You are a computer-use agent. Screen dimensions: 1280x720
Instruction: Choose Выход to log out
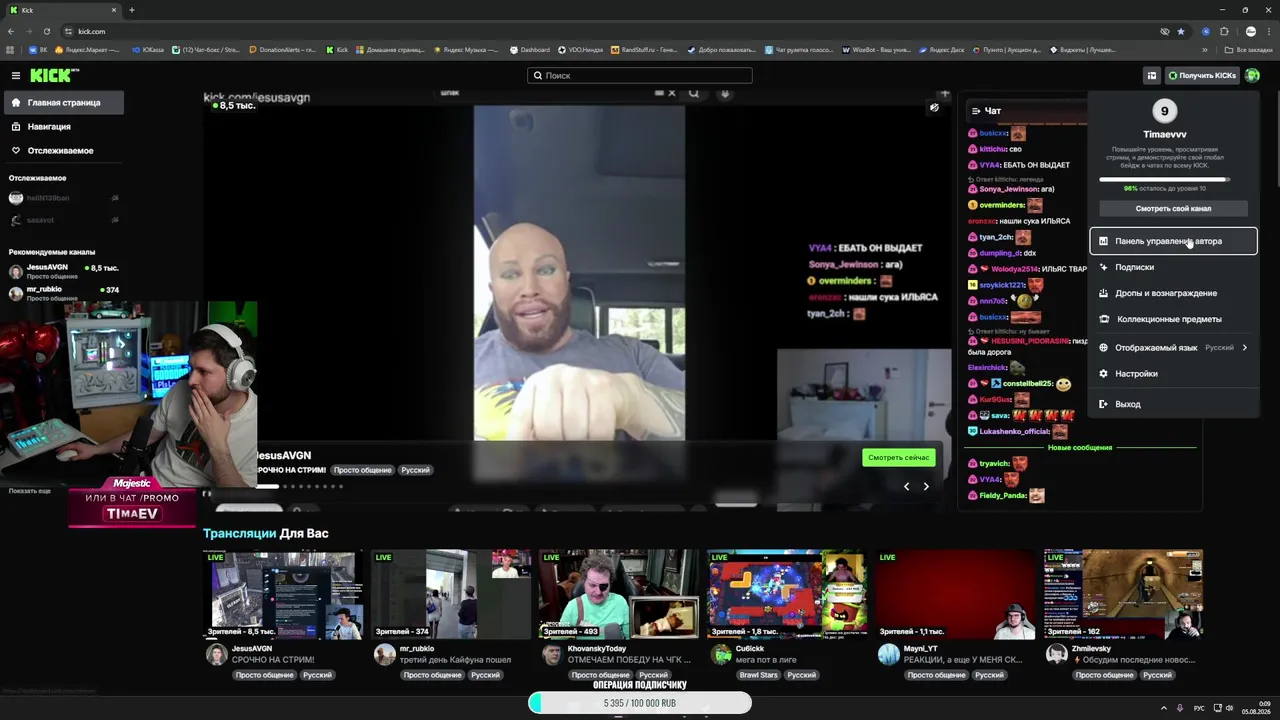point(1173,404)
